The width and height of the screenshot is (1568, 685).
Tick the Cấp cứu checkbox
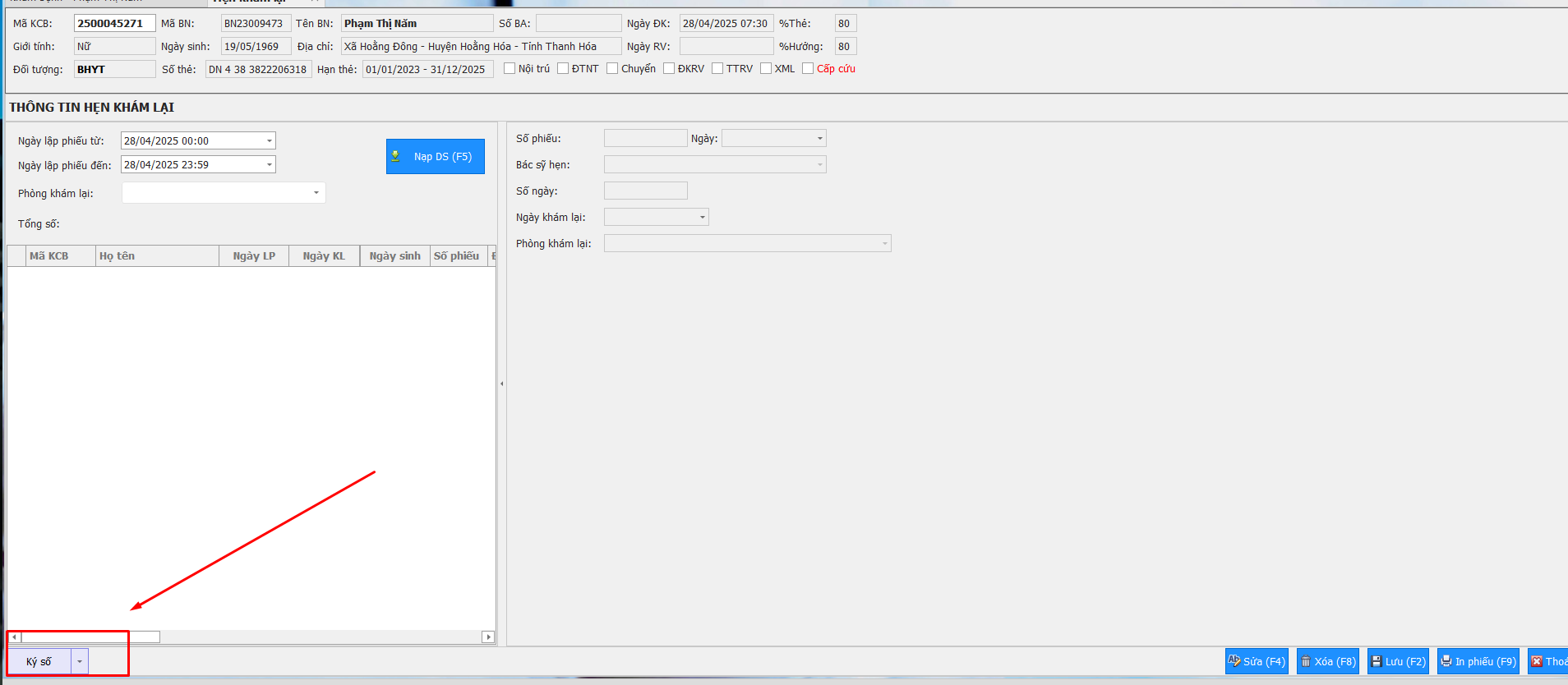(808, 68)
